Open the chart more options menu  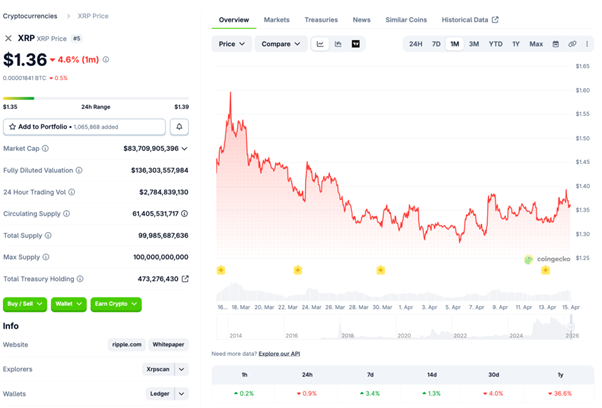pos(587,44)
